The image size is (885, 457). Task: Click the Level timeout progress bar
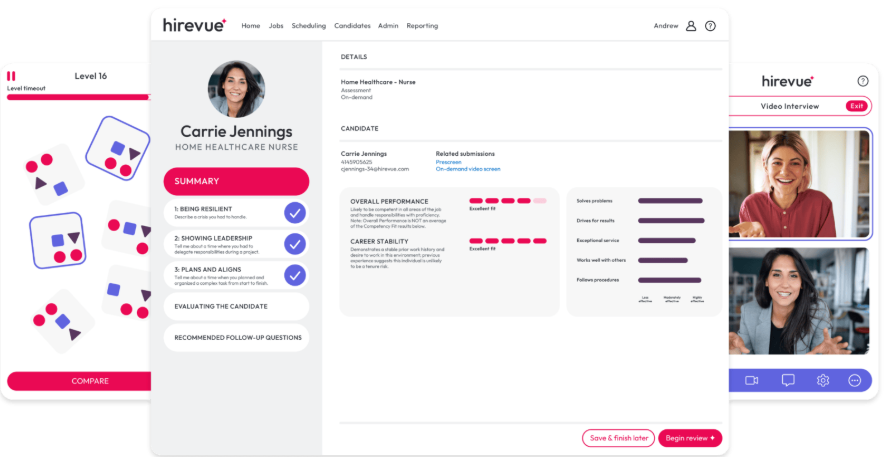[78, 97]
